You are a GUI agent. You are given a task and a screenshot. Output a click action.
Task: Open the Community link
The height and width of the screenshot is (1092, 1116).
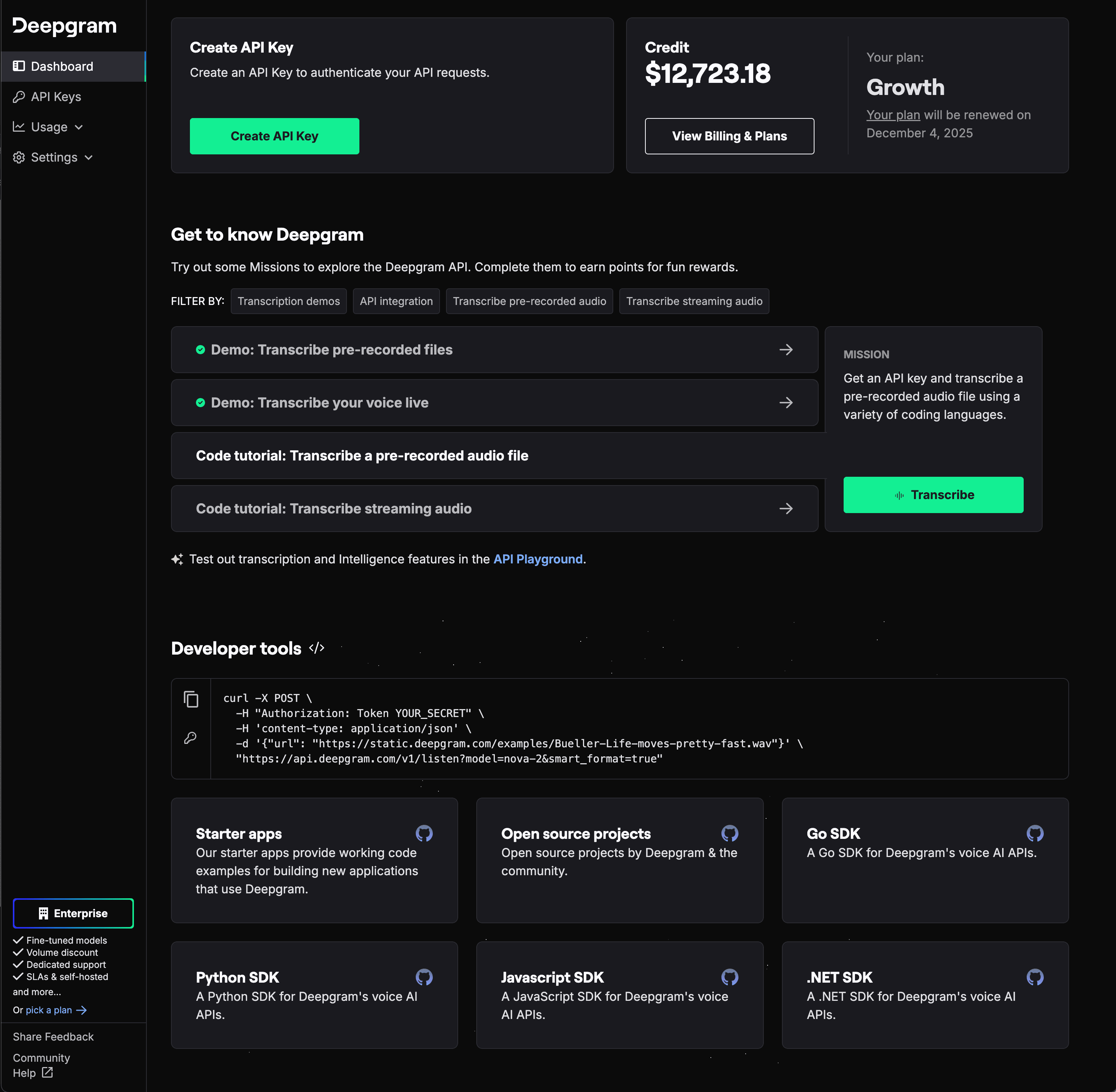click(x=41, y=1058)
